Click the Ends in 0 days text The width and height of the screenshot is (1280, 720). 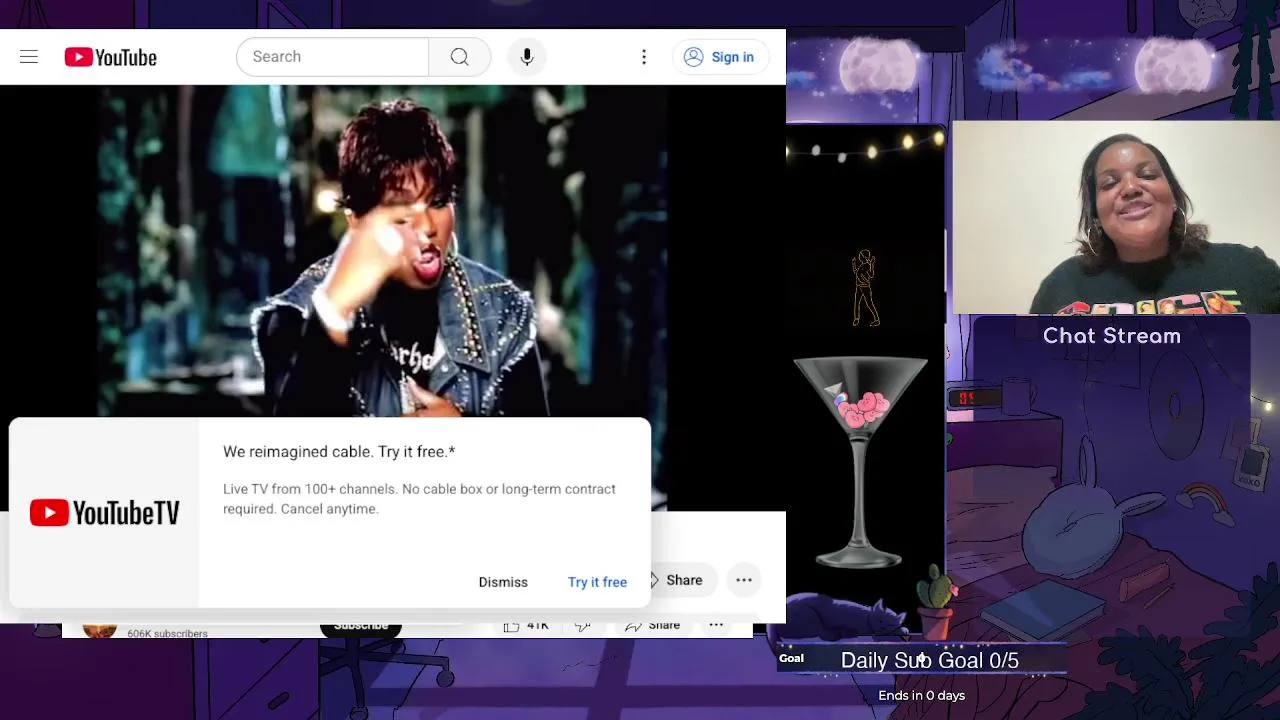pyautogui.click(x=922, y=696)
